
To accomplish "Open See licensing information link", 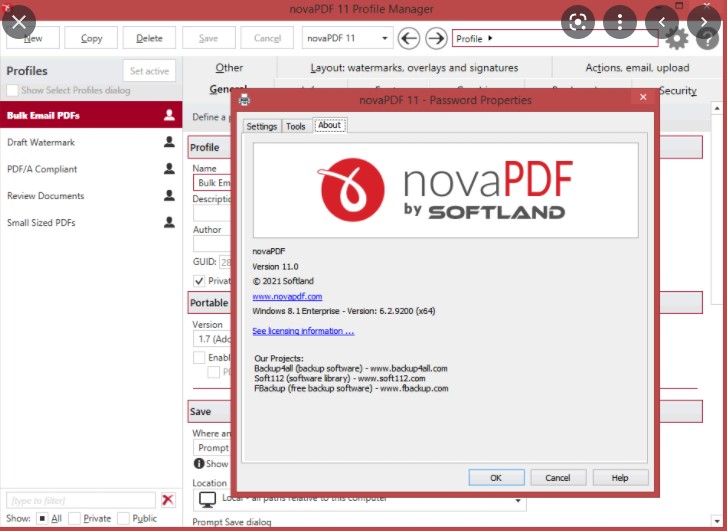I will coord(303,331).
